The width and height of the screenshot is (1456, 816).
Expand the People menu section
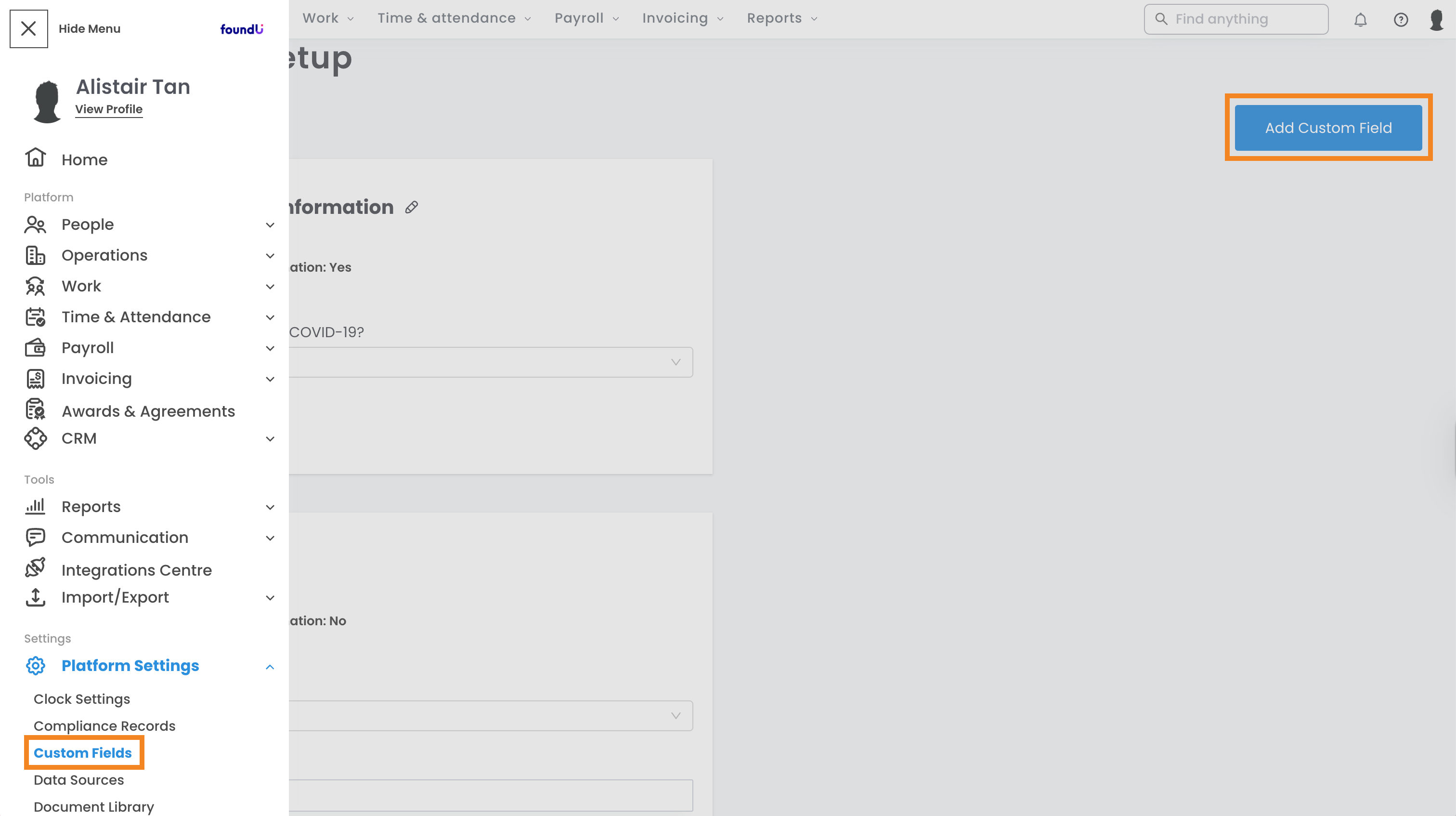point(270,225)
